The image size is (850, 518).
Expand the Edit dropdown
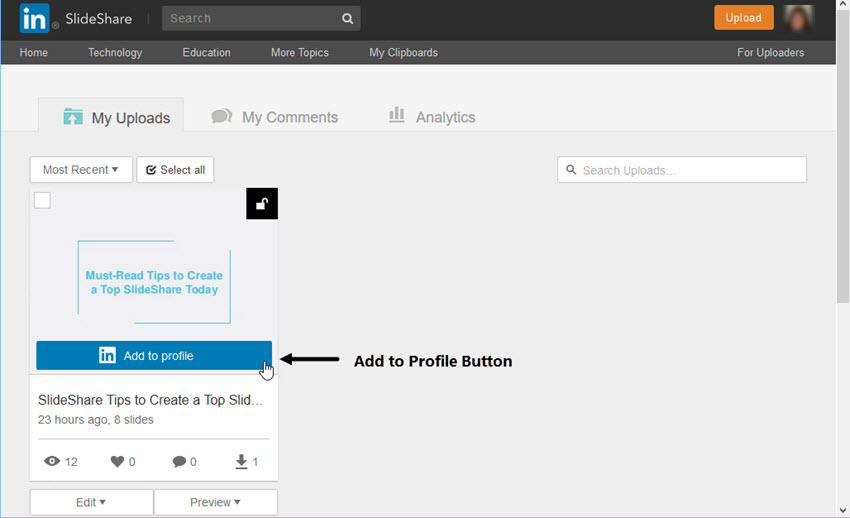pyautogui.click(x=92, y=502)
